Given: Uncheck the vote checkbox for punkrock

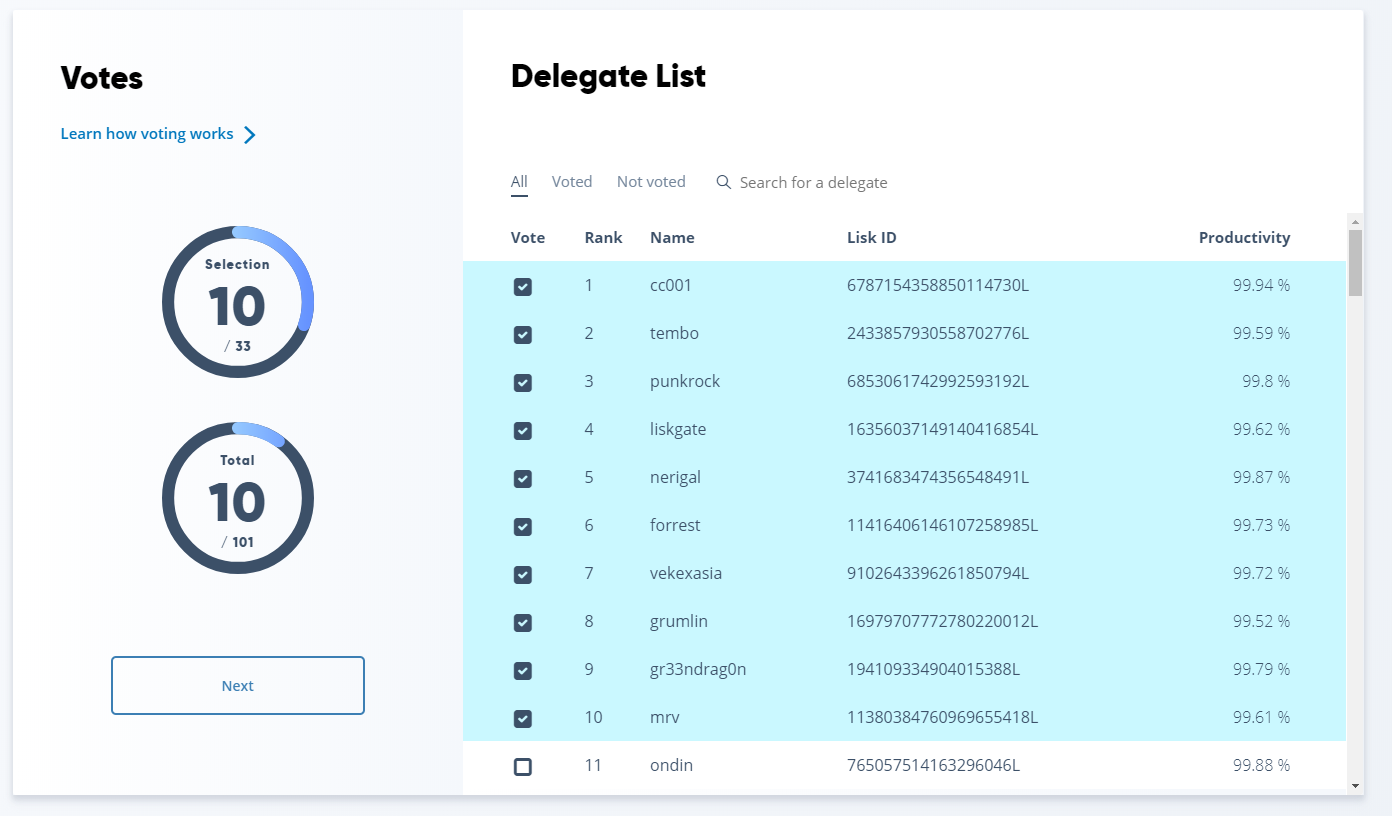Looking at the screenshot, I should (522, 383).
